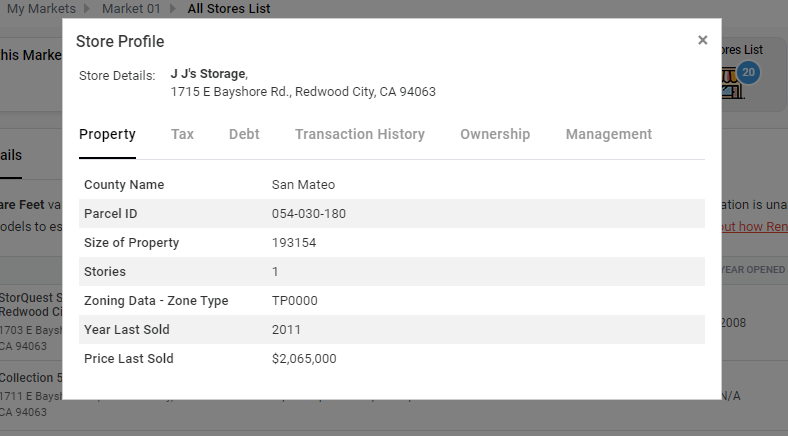Viewport: 788px width, 436px height.
Task: Open the Management tab
Action: pos(609,134)
